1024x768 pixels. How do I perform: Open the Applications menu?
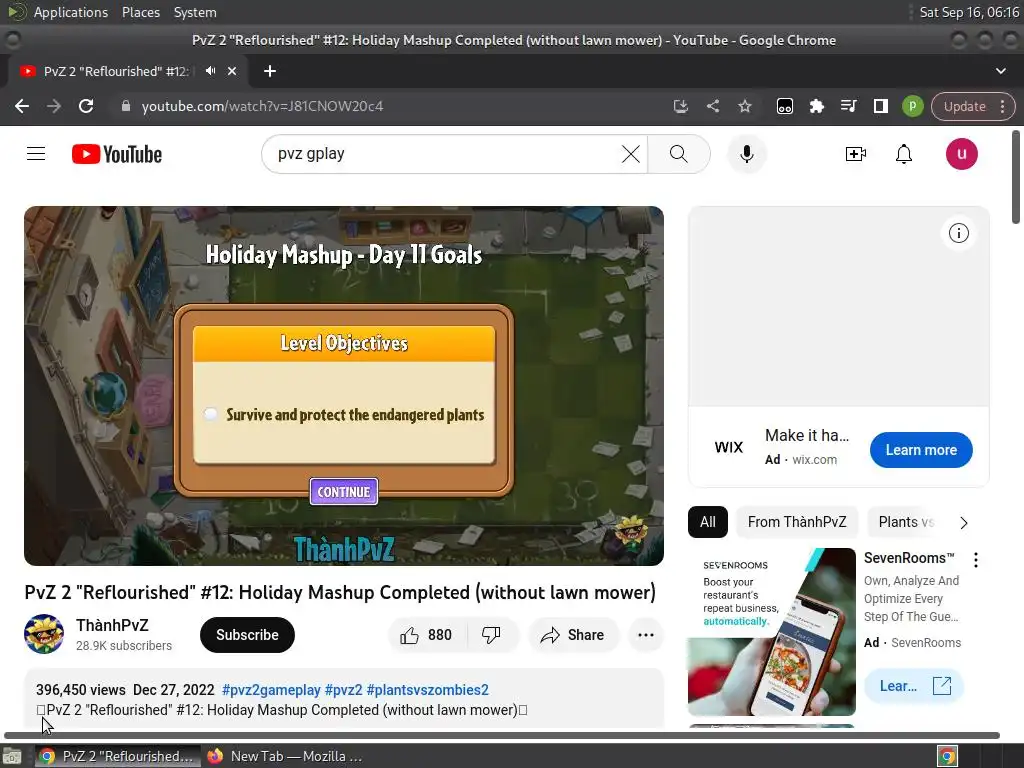pos(71,12)
